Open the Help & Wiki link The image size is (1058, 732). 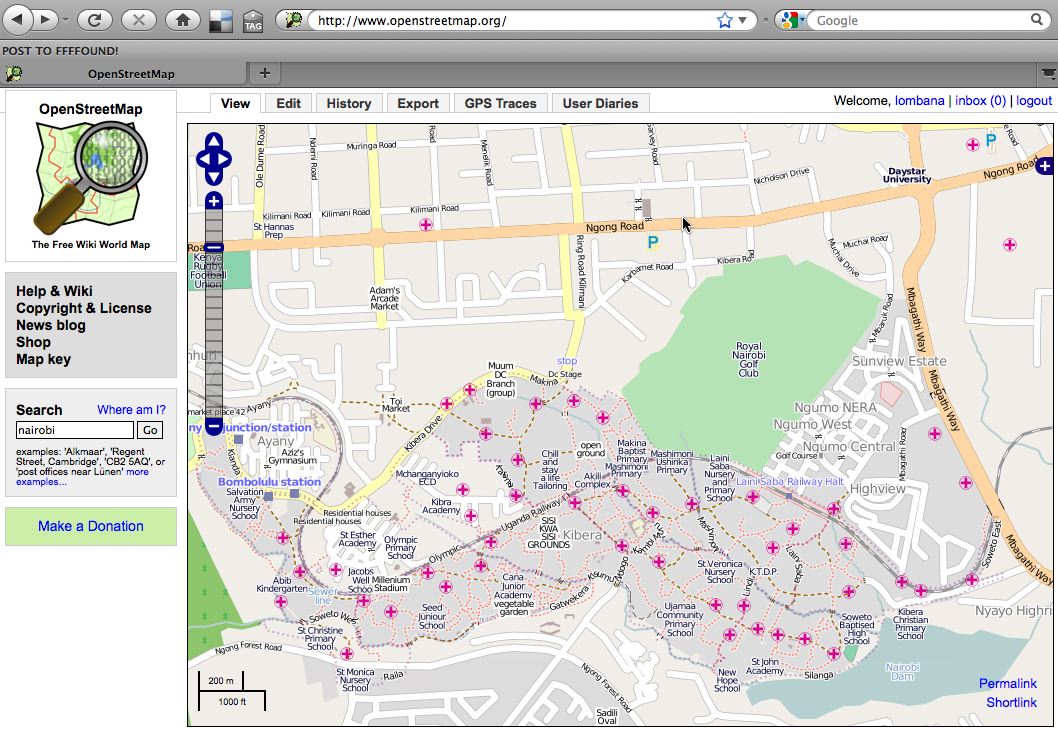54,291
